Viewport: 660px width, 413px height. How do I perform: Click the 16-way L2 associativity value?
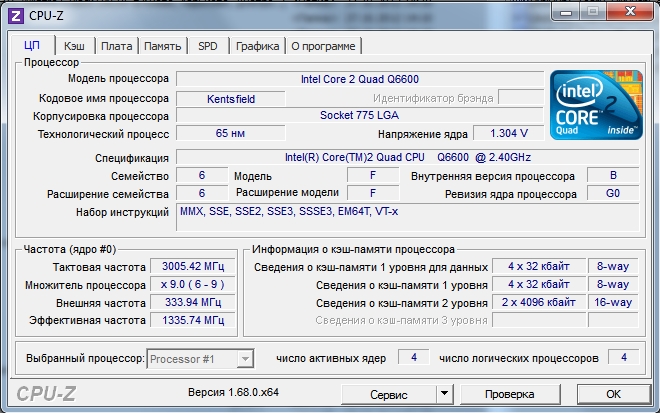coord(613,302)
